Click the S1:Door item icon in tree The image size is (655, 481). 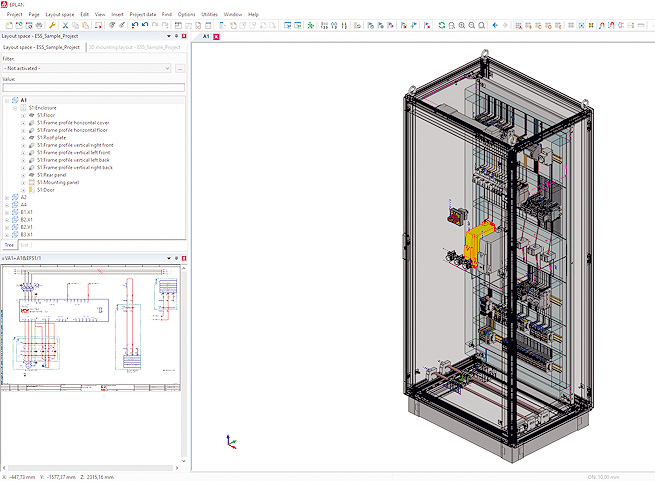point(31,190)
